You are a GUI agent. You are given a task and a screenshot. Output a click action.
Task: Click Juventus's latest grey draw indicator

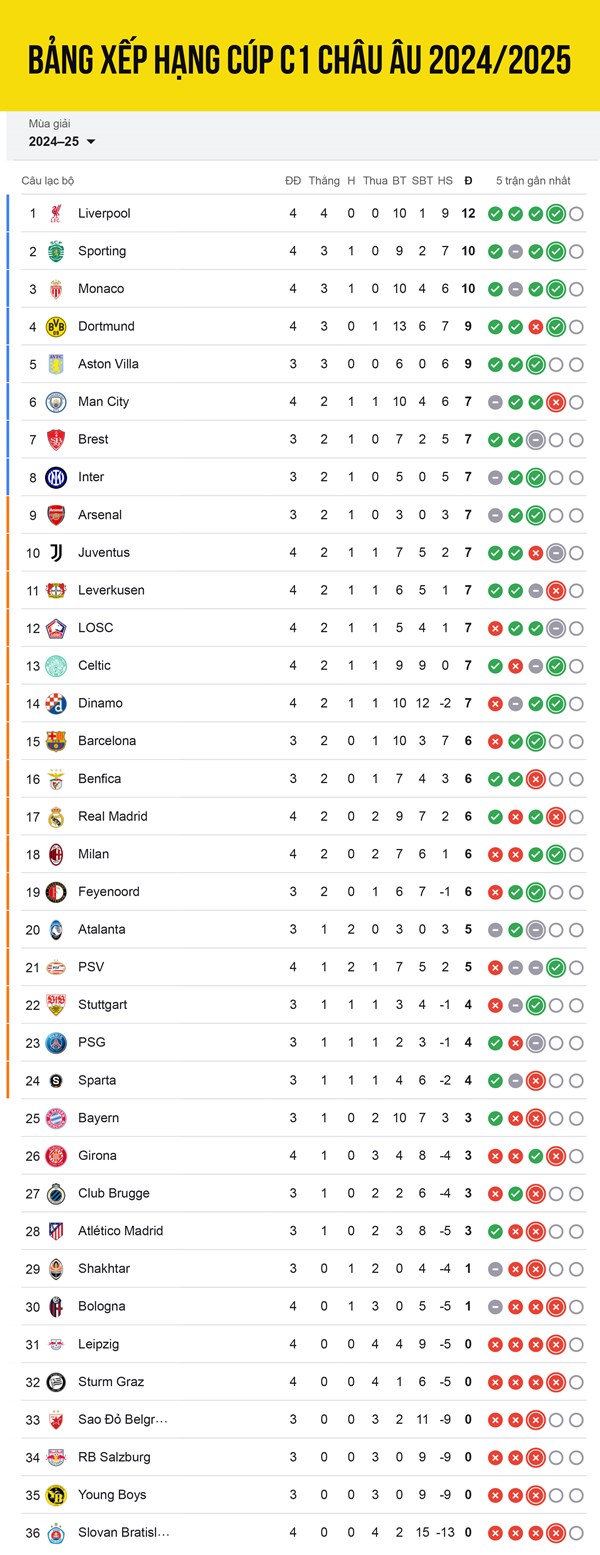click(556, 552)
